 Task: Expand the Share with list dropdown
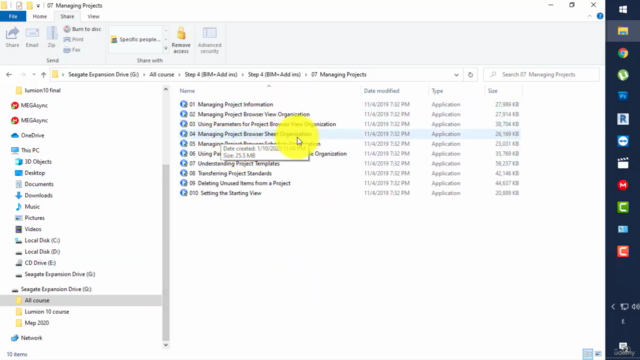pos(166,49)
